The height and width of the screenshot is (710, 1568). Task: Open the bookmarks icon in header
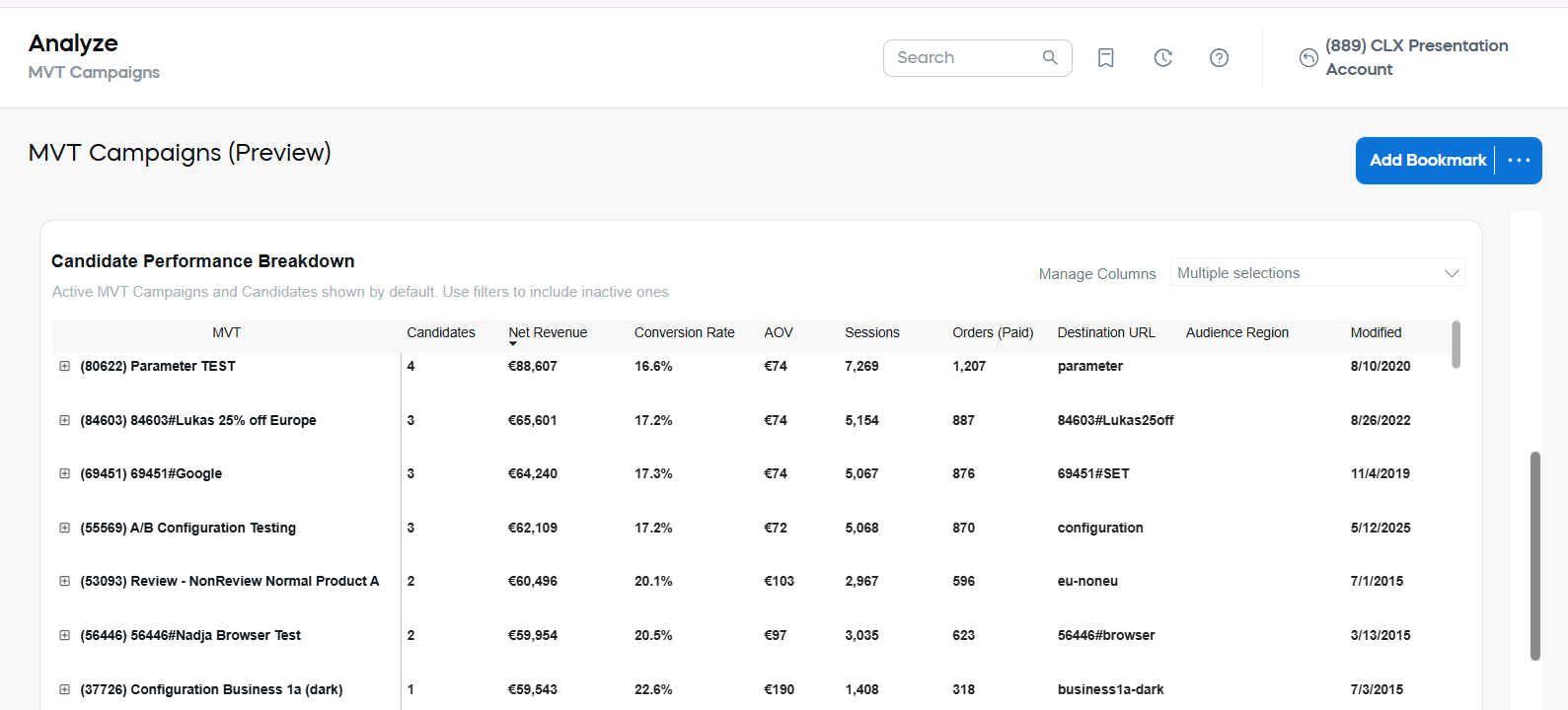coord(1106,58)
